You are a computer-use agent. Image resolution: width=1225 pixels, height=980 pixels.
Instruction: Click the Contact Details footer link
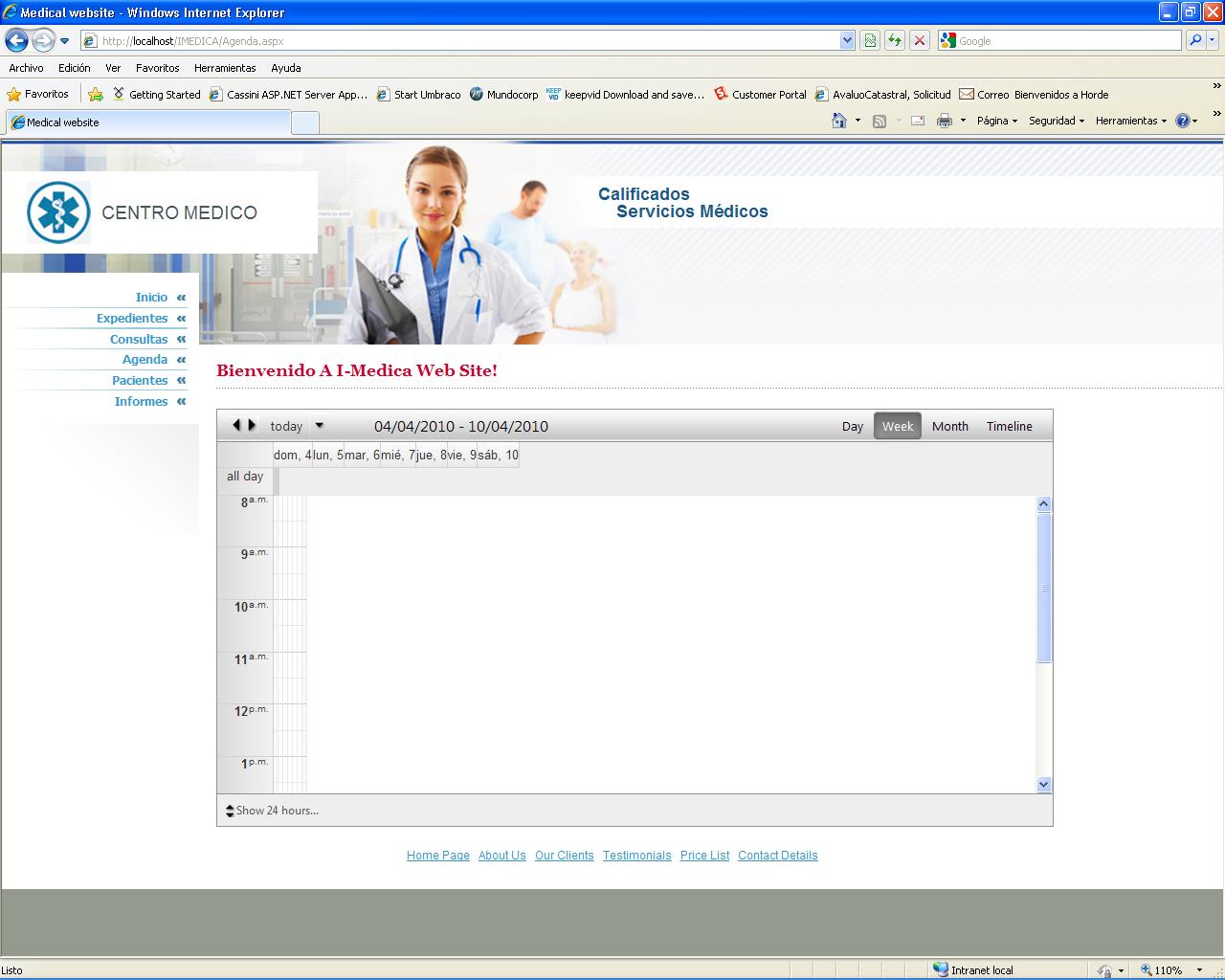778,856
